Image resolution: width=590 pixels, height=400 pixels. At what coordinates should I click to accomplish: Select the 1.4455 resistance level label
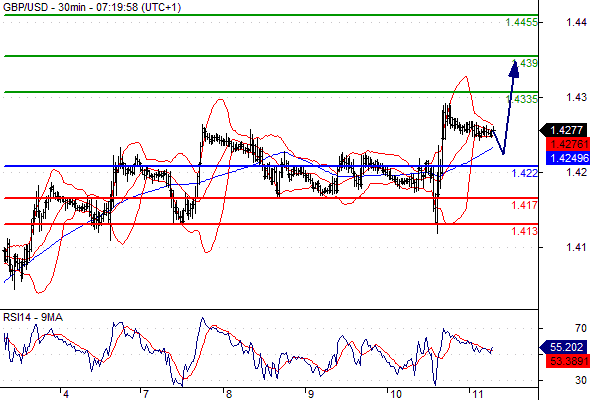522,23
